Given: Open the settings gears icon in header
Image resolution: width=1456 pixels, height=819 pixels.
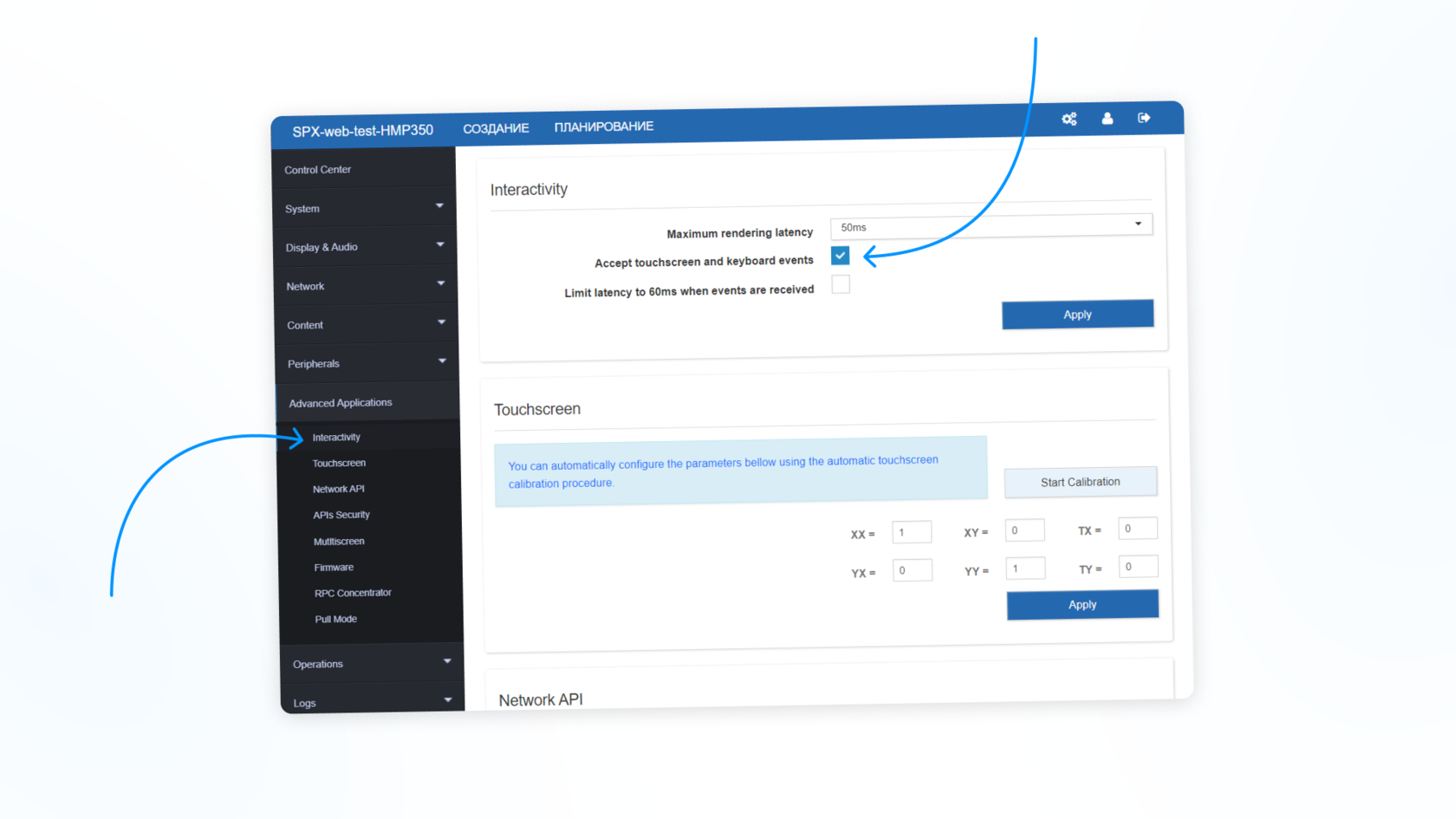Looking at the screenshot, I should click(1069, 119).
